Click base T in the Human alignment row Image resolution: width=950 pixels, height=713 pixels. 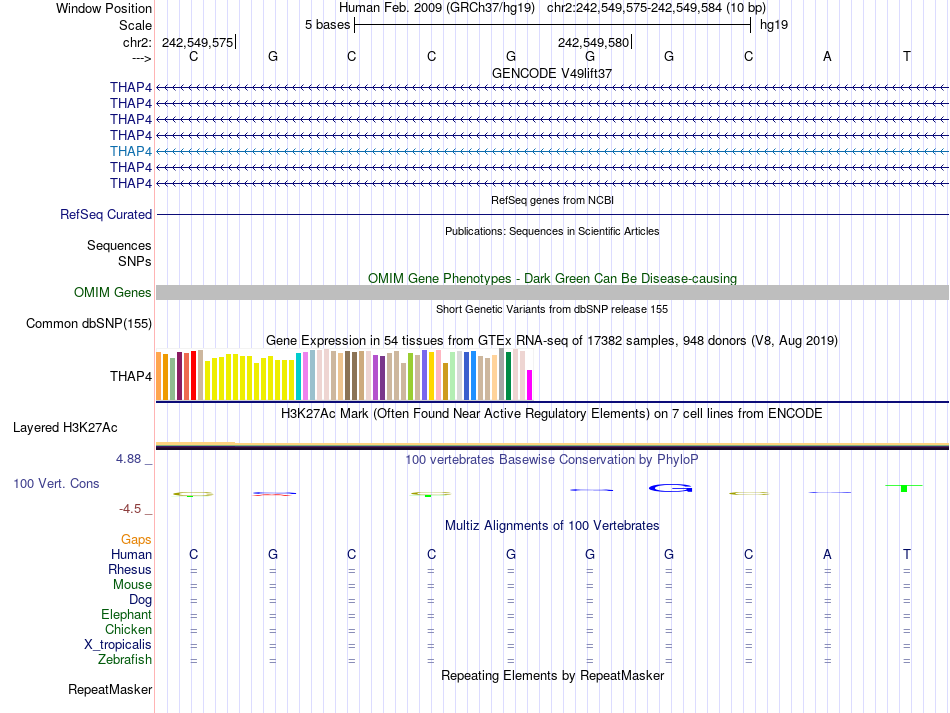pos(907,554)
